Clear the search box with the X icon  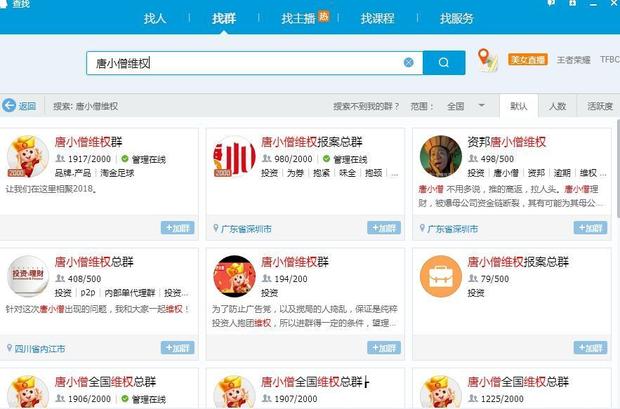pos(408,62)
